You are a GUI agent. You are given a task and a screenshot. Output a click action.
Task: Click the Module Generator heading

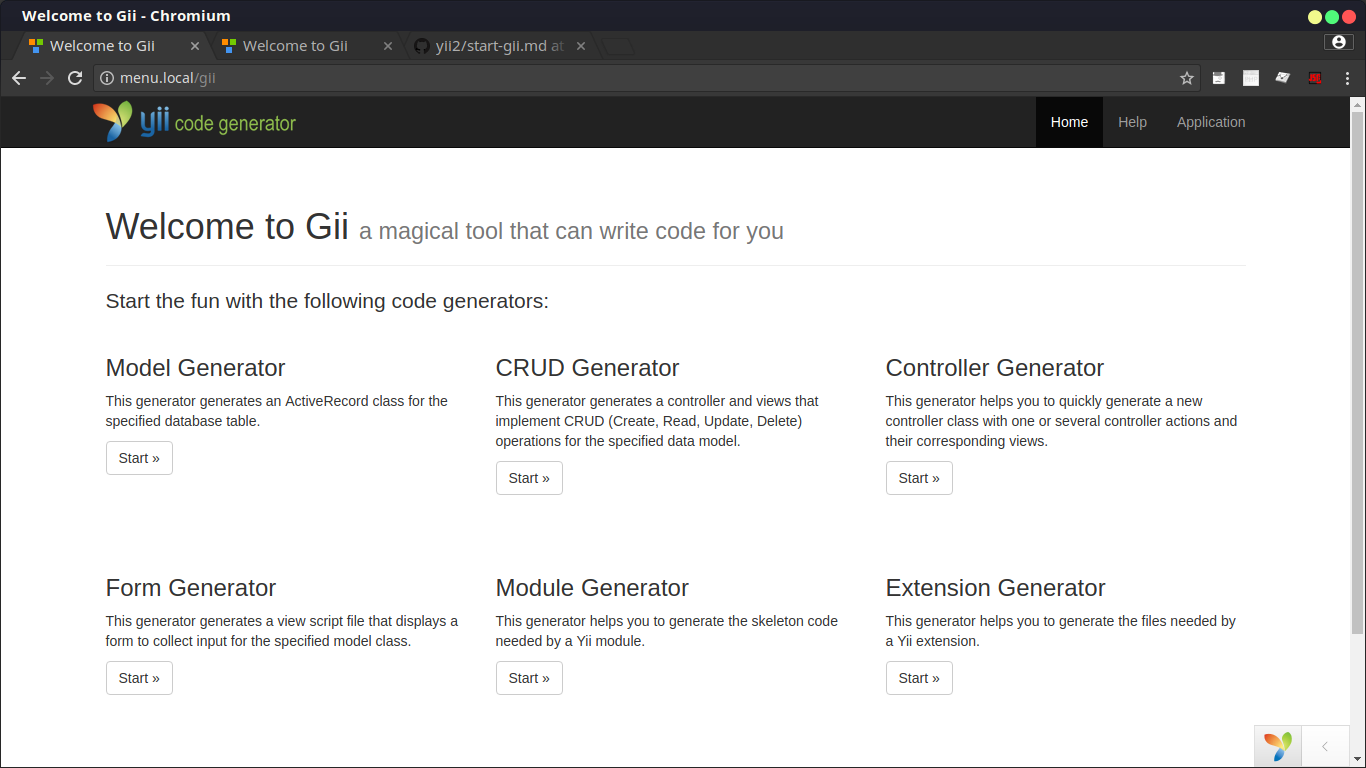pos(593,588)
